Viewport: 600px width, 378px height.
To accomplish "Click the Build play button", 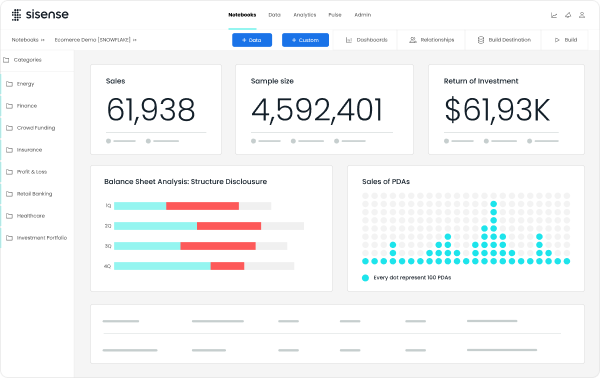I will pyautogui.click(x=557, y=40).
